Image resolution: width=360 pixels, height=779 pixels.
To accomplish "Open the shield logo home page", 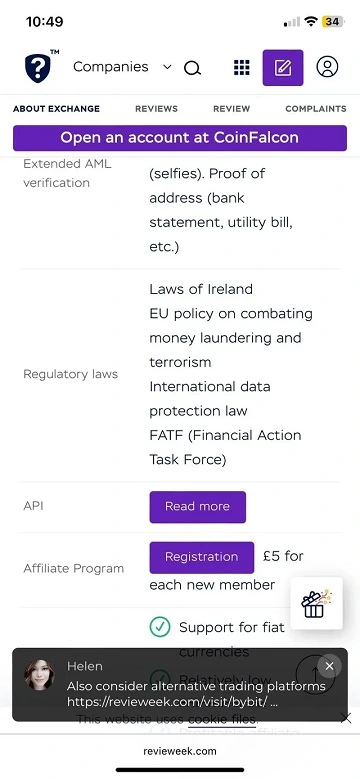I will 38,68.
